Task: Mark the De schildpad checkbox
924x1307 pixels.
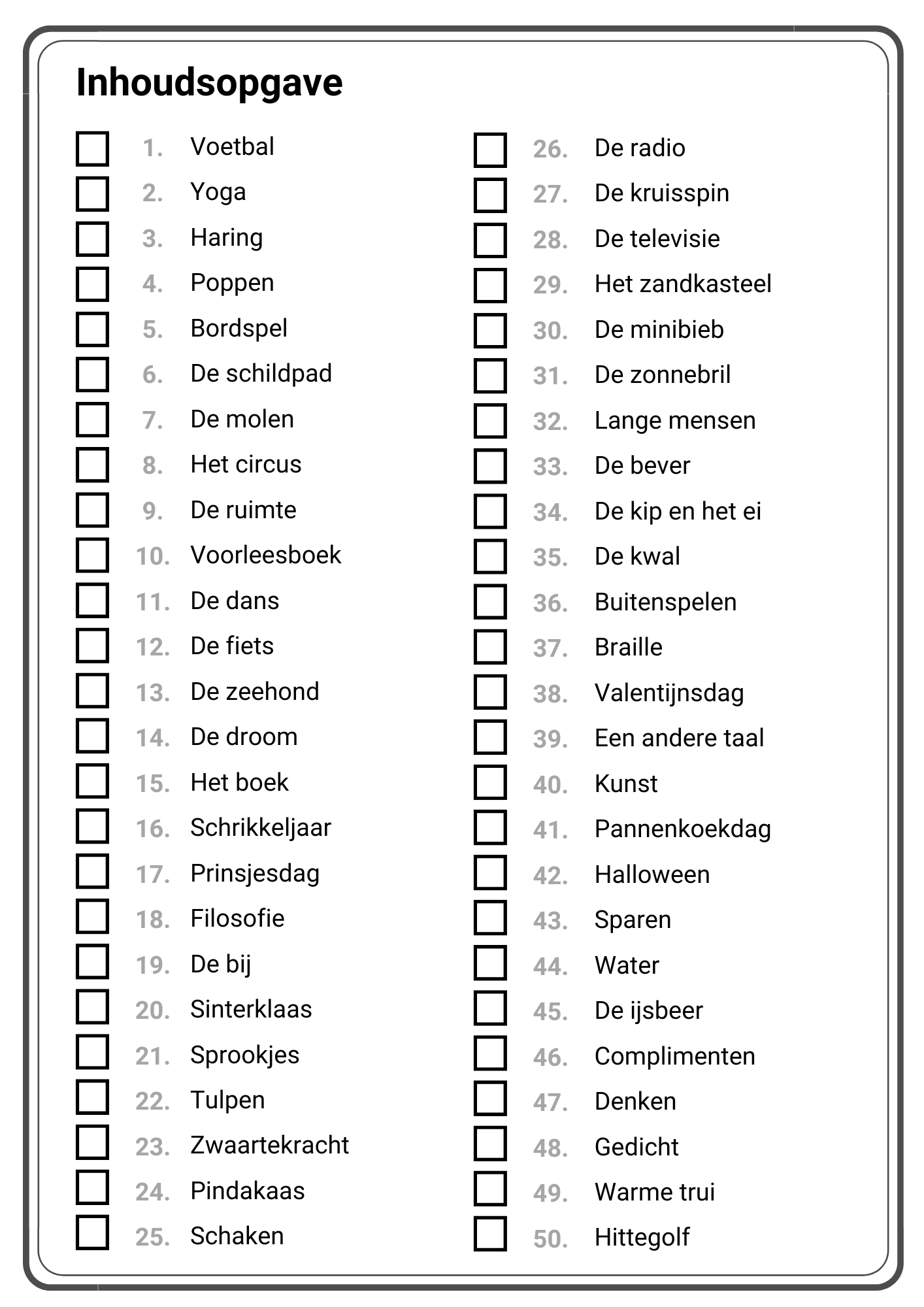Action: point(92,375)
